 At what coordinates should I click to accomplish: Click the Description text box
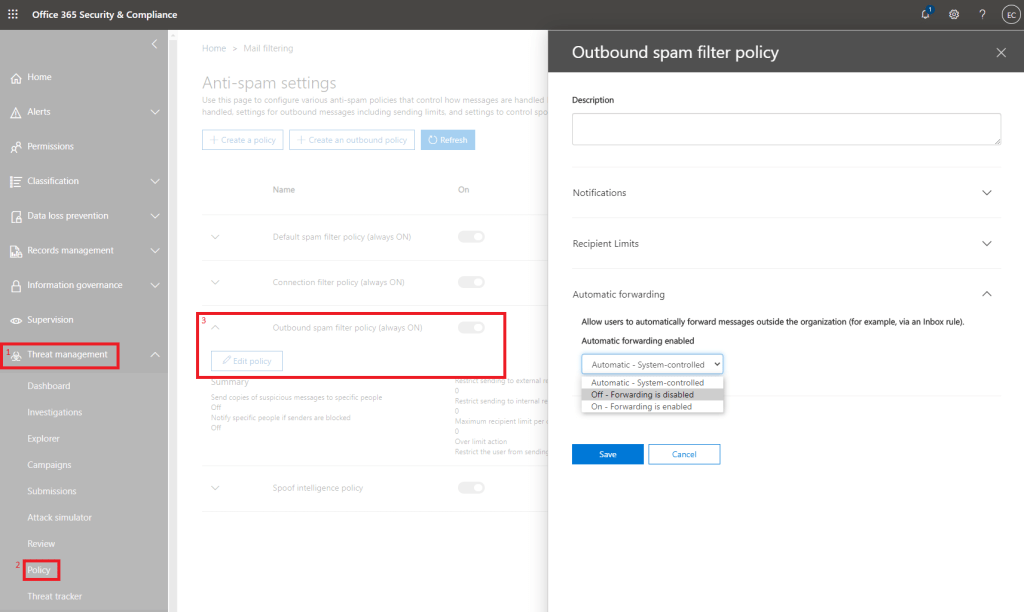tap(786, 129)
